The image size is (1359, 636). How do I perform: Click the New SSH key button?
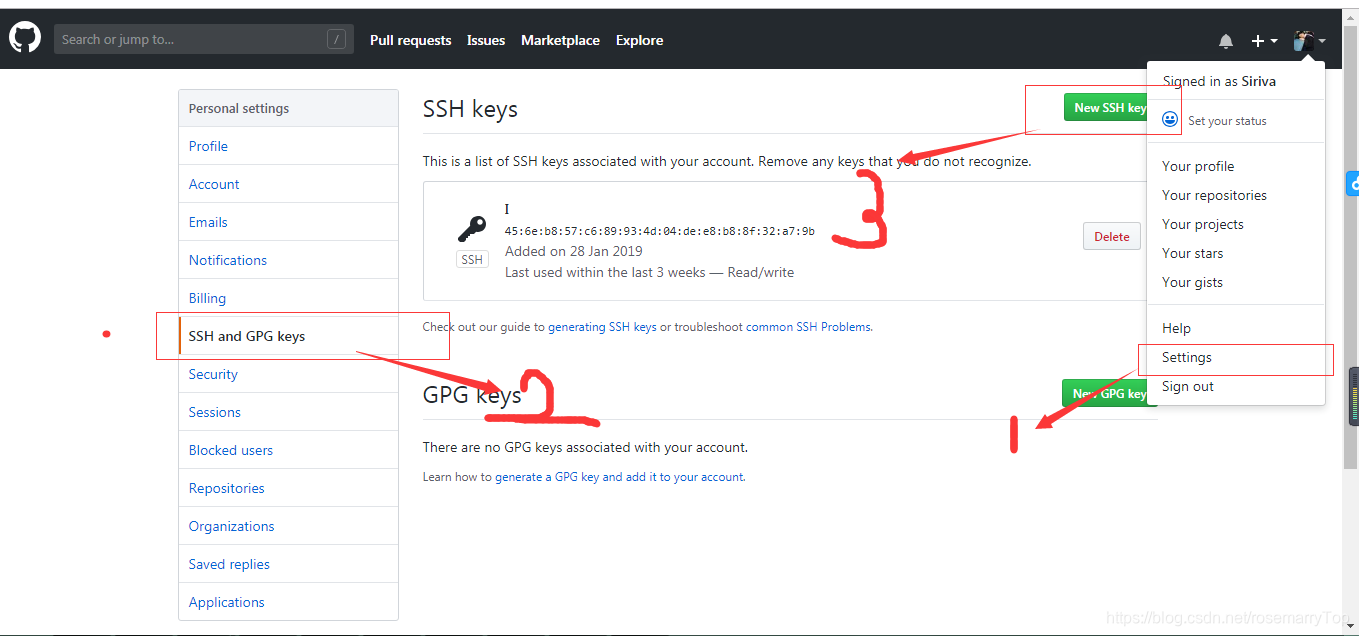tap(1108, 108)
